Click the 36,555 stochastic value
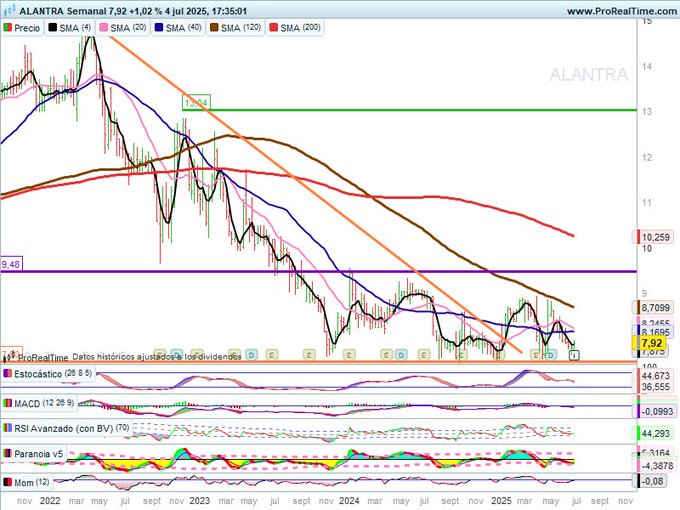The image size is (680, 510). [x=656, y=386]
